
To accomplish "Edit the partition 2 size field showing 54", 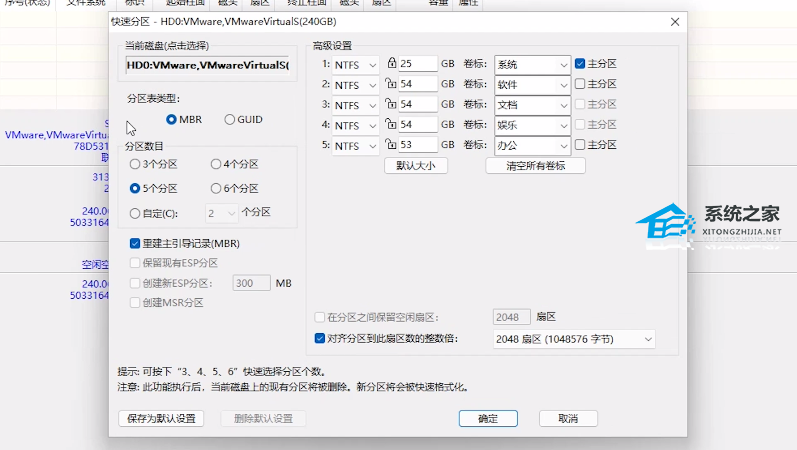I will (x=418, y=84).
